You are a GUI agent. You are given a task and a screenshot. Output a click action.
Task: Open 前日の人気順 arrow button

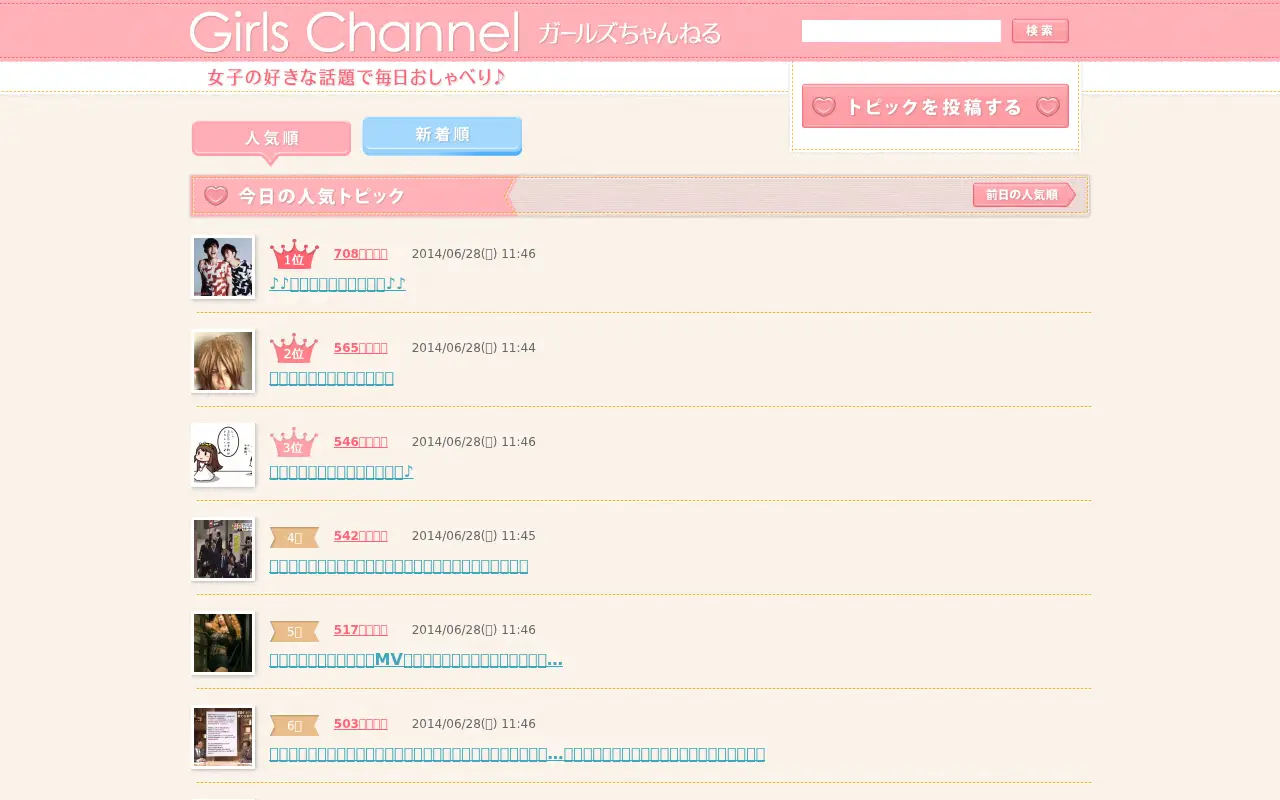pos(1024,195)
